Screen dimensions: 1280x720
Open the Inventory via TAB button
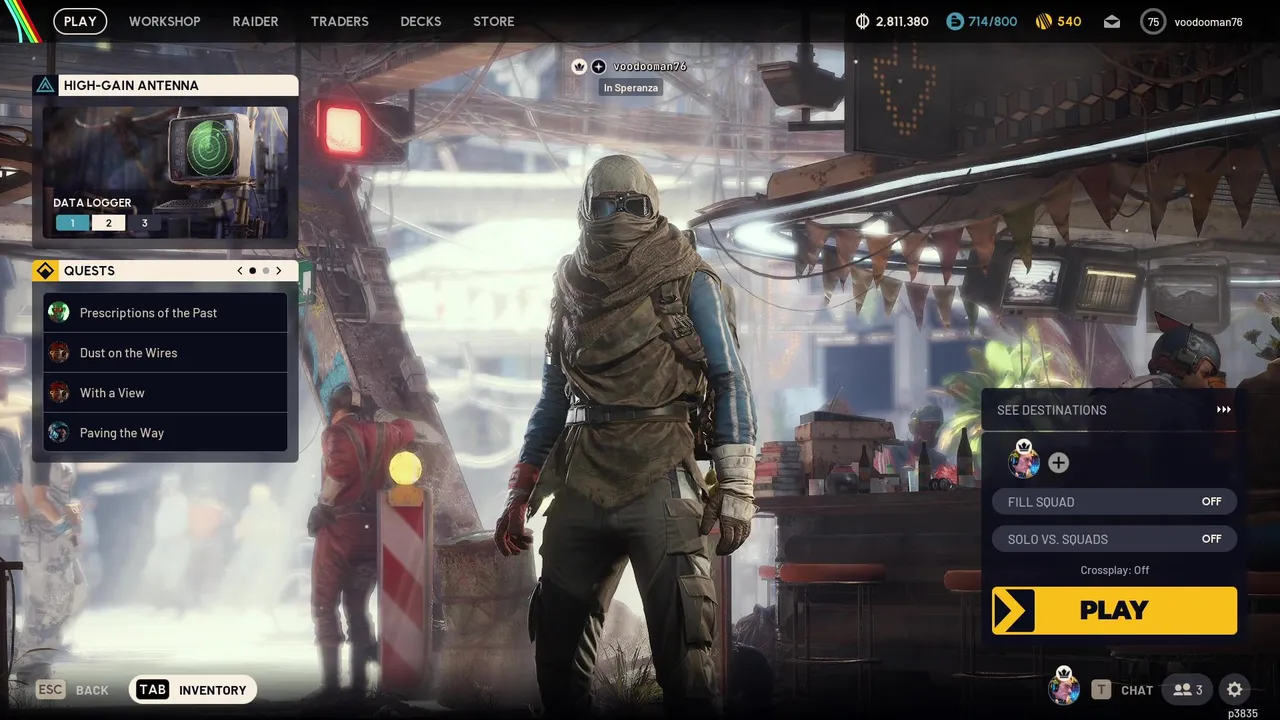[193, 690]
